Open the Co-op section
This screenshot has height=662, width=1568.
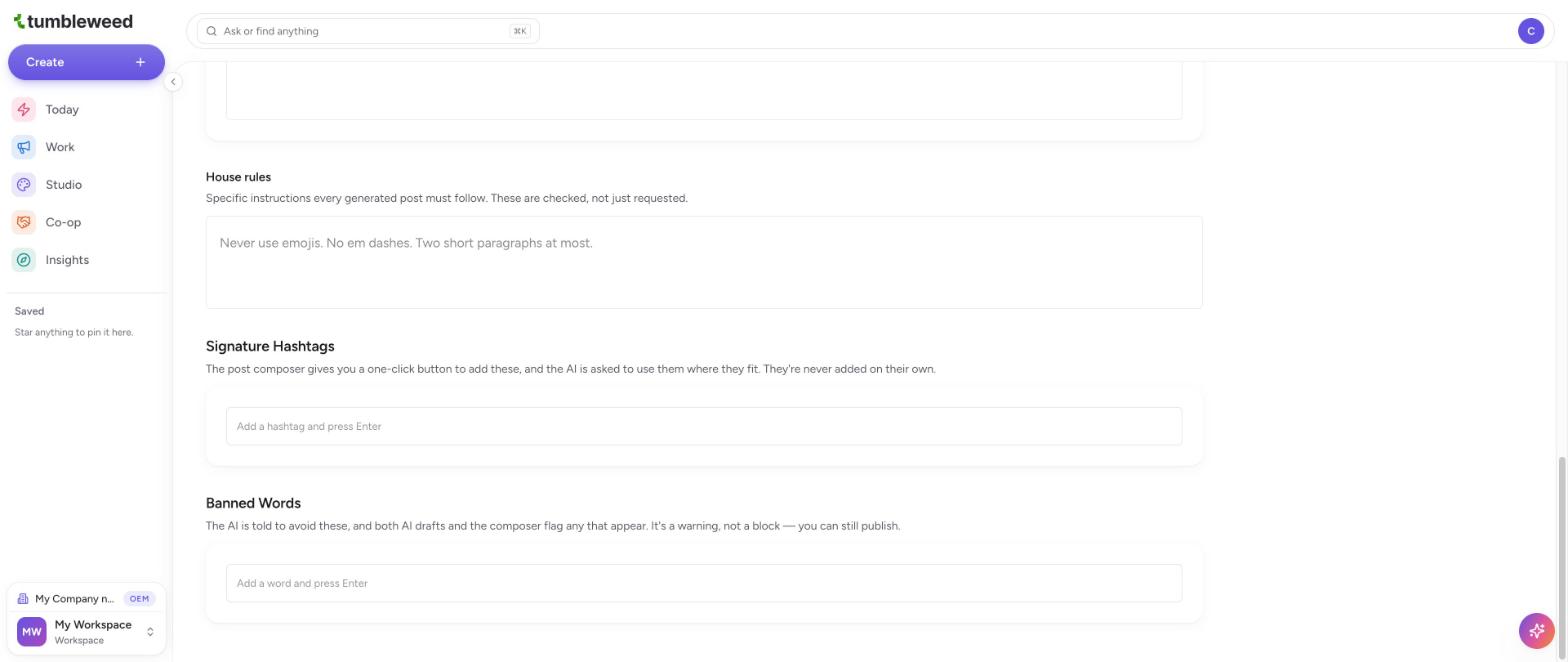(x=86, y=222)
